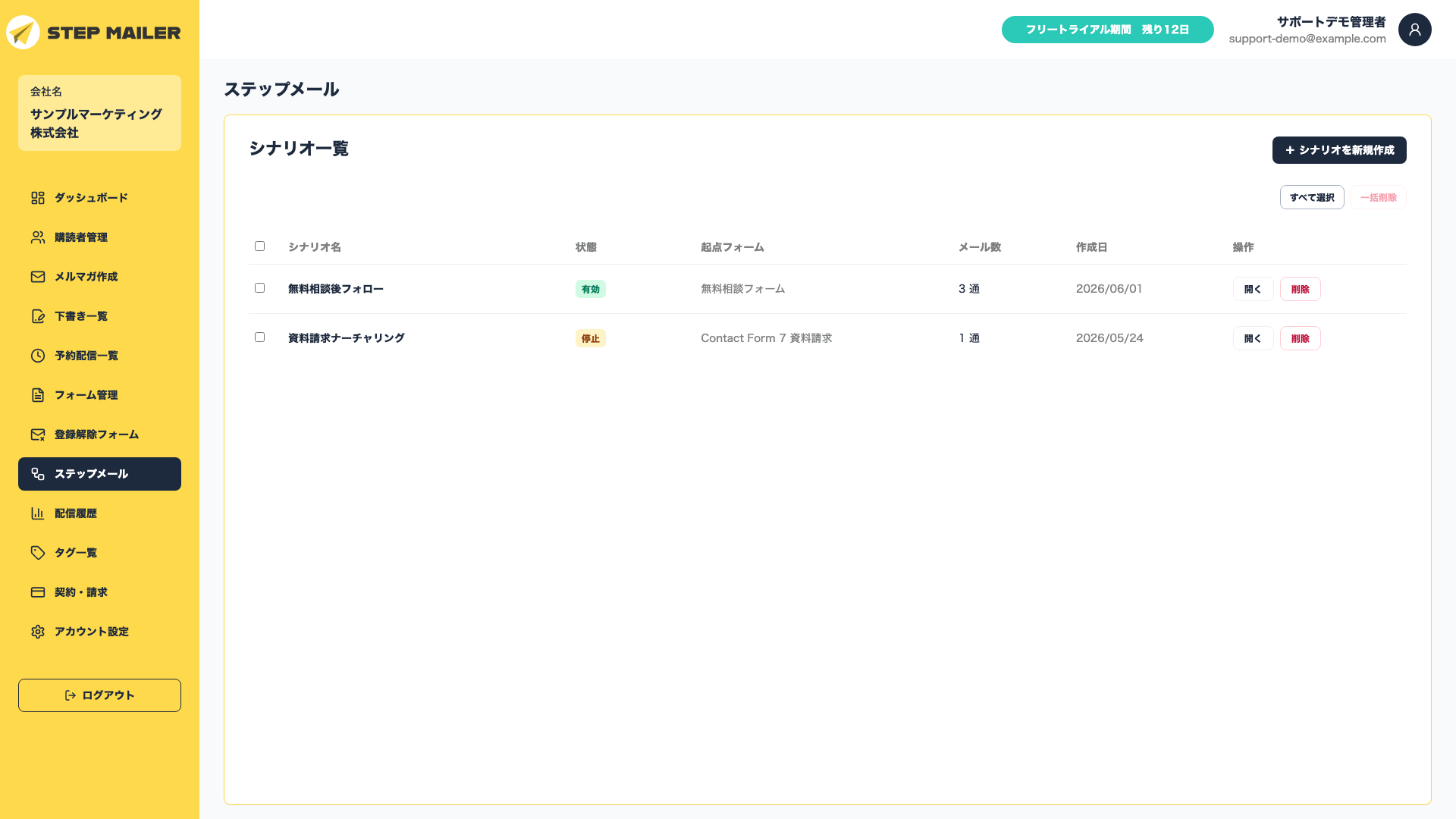The height and width of the screenshot is (819, 1456).
Task: Click the タグ一覧 tag icon
Action: coord(38,553)
